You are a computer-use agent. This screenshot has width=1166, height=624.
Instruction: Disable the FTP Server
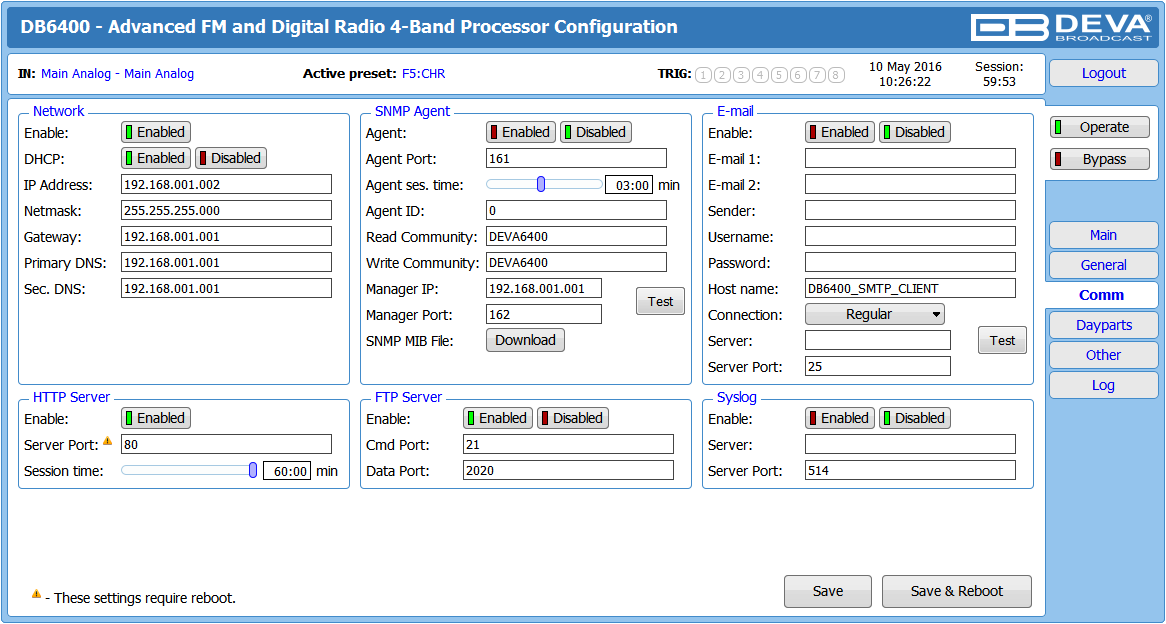573,418
